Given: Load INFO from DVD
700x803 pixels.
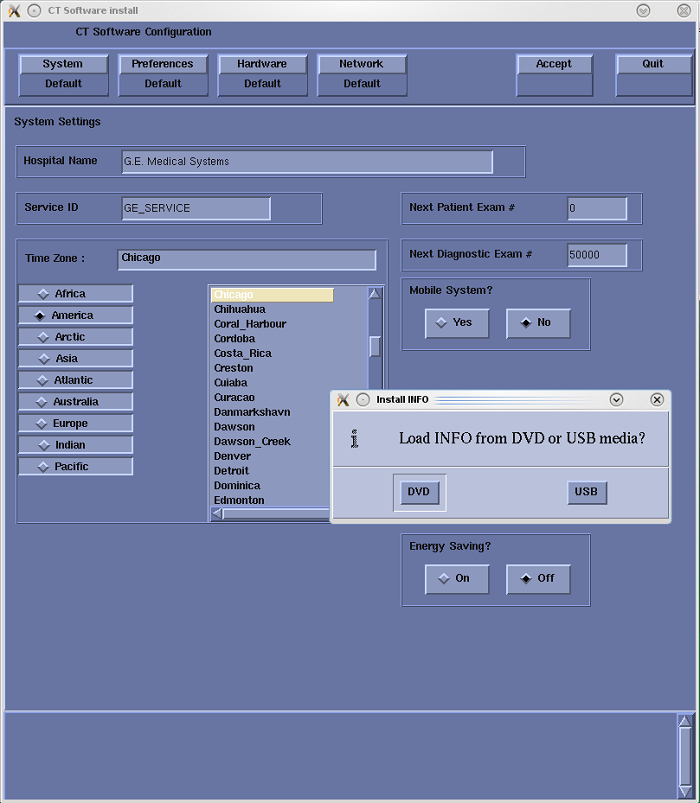Looking at the screenshot, I should (x=418, y=492).
